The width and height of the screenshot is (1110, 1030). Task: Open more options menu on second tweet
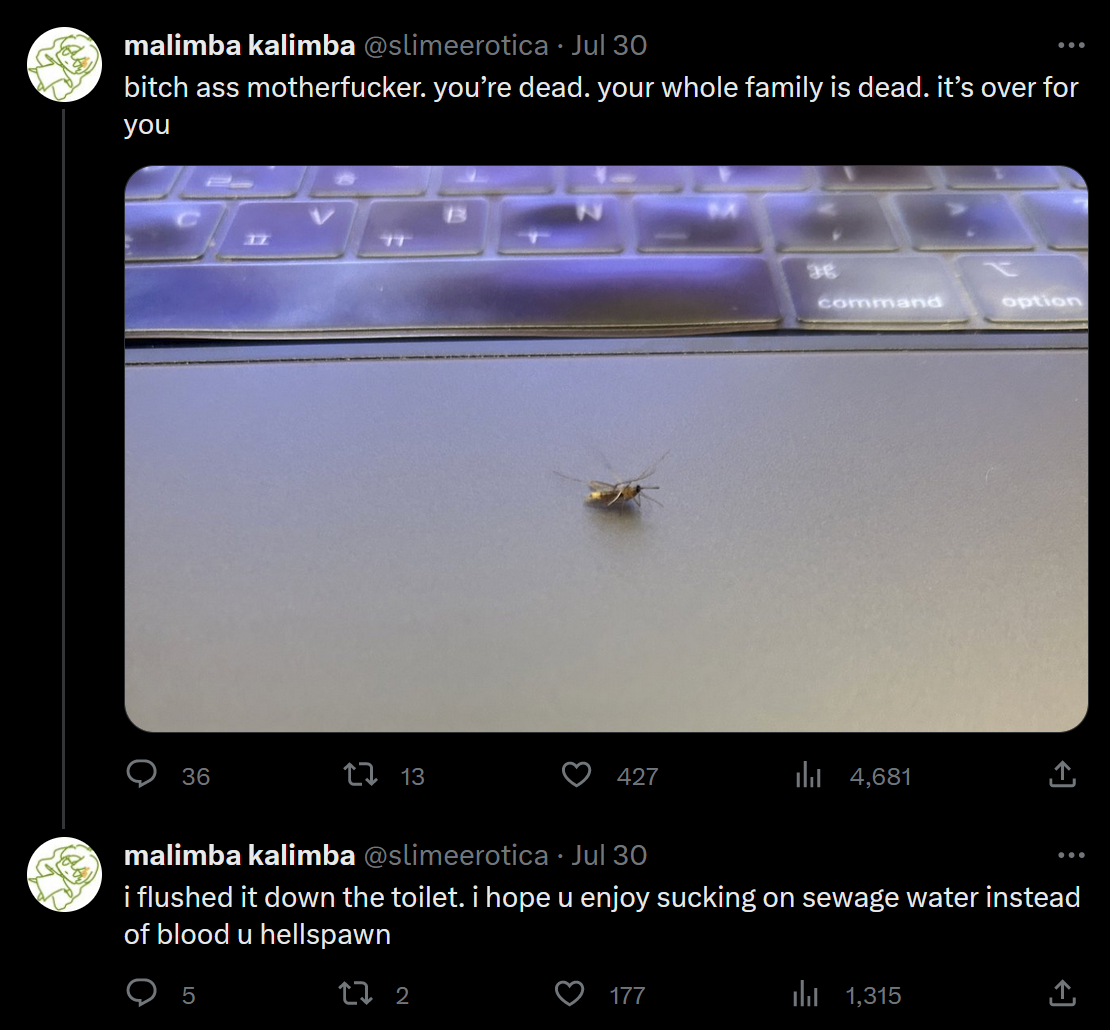1070,855
